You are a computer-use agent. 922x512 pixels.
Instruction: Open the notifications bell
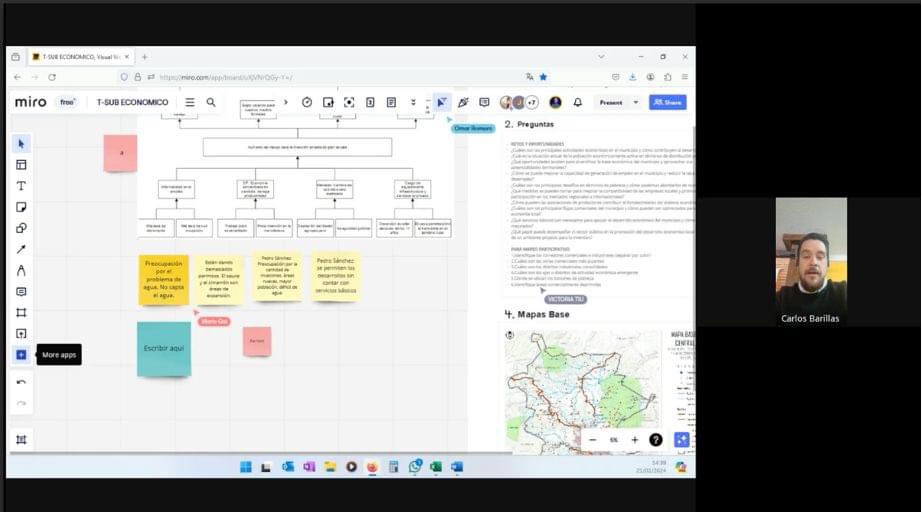click(x=577, y=102)
